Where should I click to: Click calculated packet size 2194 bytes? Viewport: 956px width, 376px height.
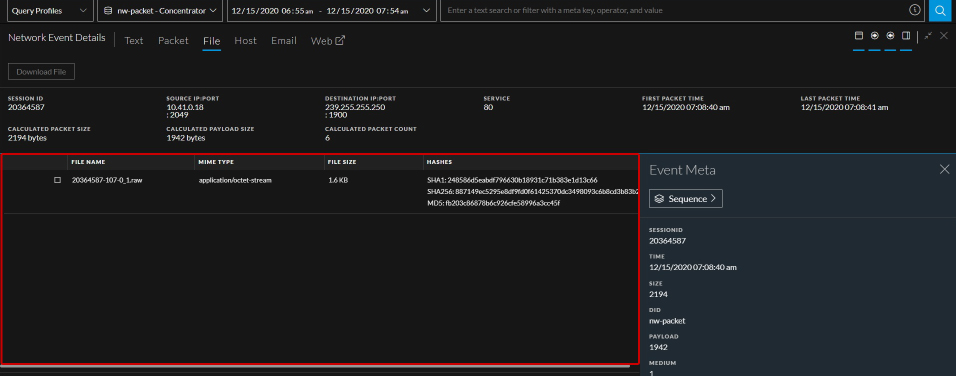pos(27,138)
